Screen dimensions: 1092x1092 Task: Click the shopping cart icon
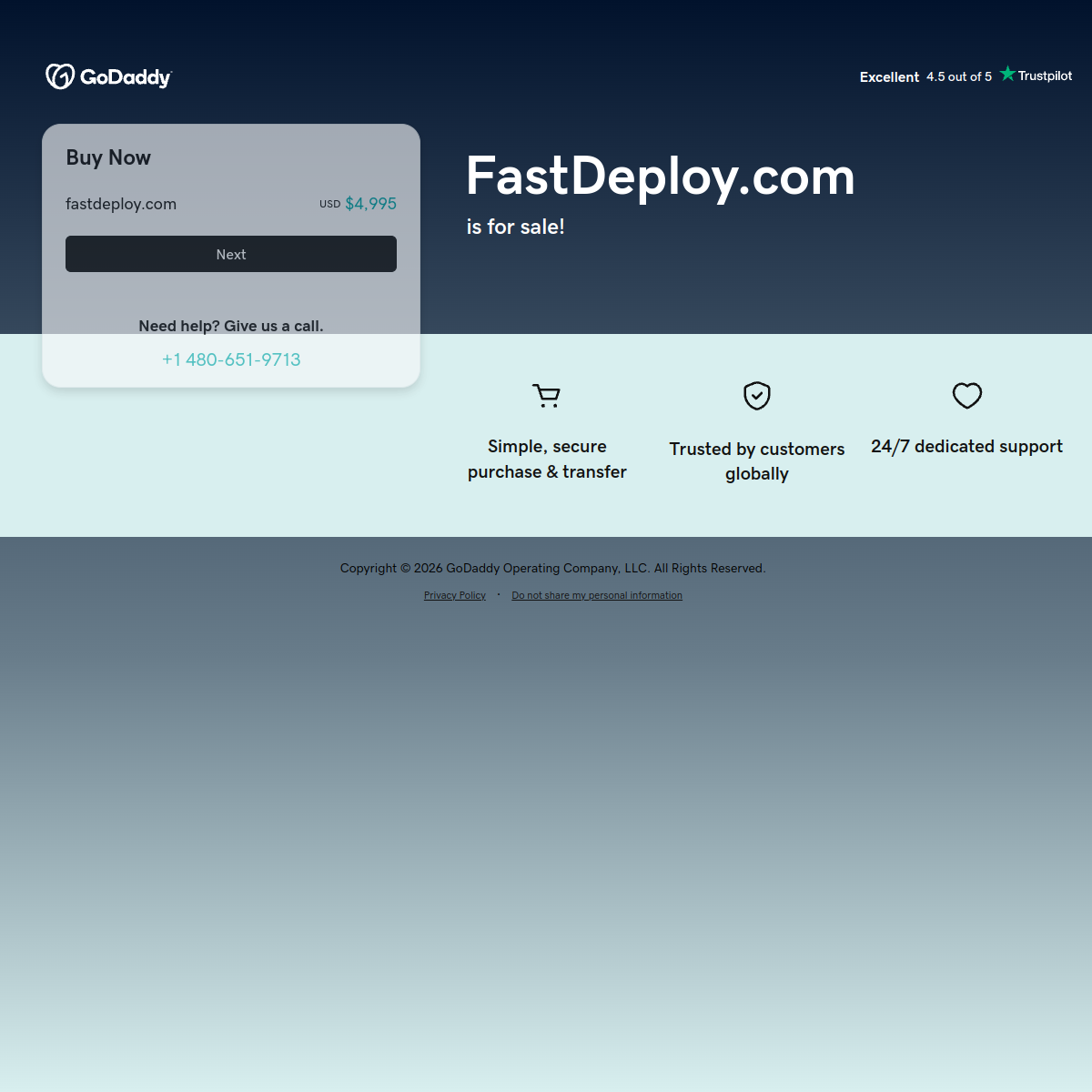coord(547,396)
